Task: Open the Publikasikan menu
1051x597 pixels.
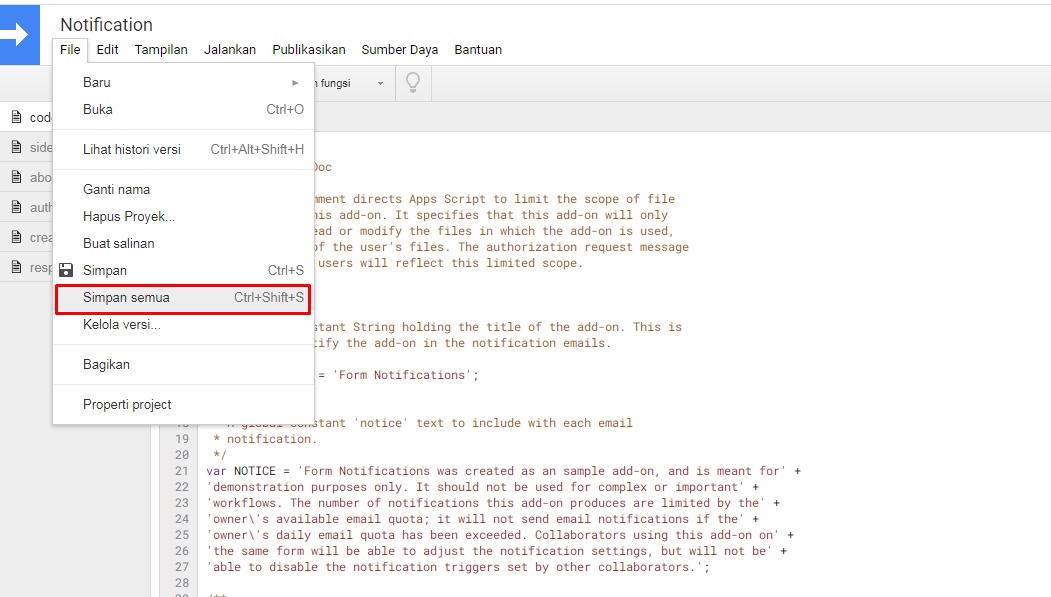Action: pyautogui.click(x=308, y=49)
